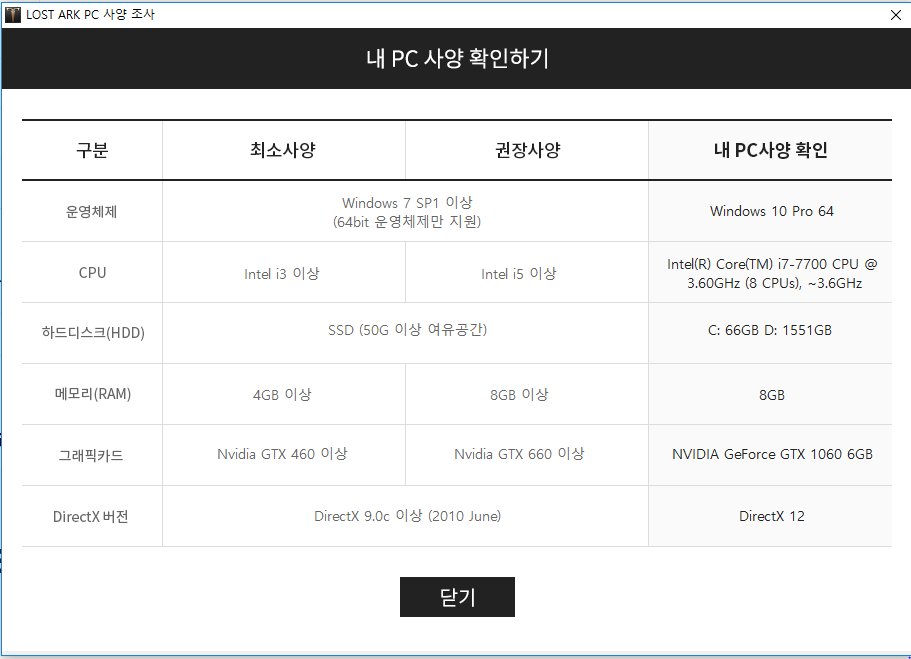
Task: Close the PC spec survey window
Action: click(895, 15)
